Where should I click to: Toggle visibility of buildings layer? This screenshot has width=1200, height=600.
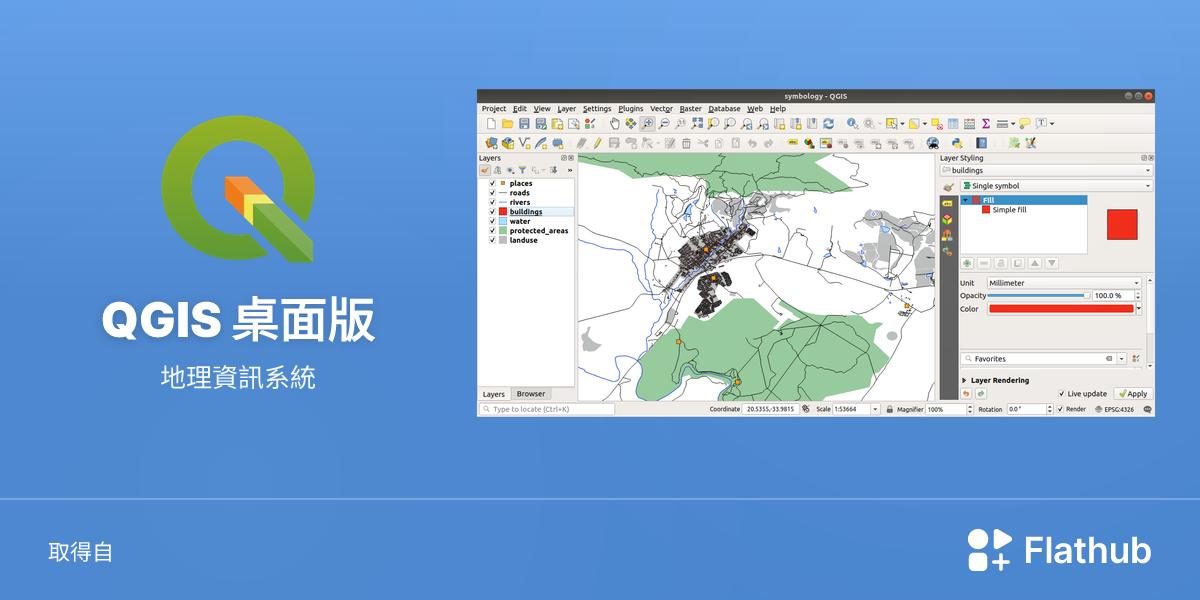[492, 212]
